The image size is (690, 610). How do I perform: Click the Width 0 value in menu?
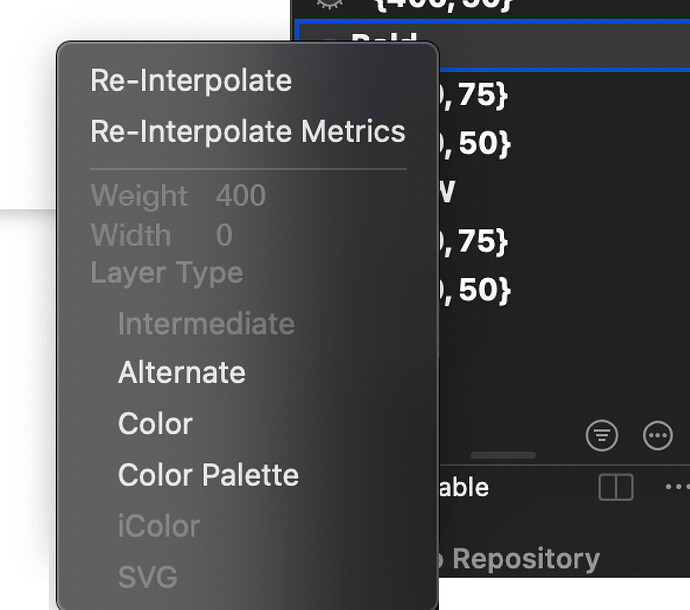pos(161,236)
